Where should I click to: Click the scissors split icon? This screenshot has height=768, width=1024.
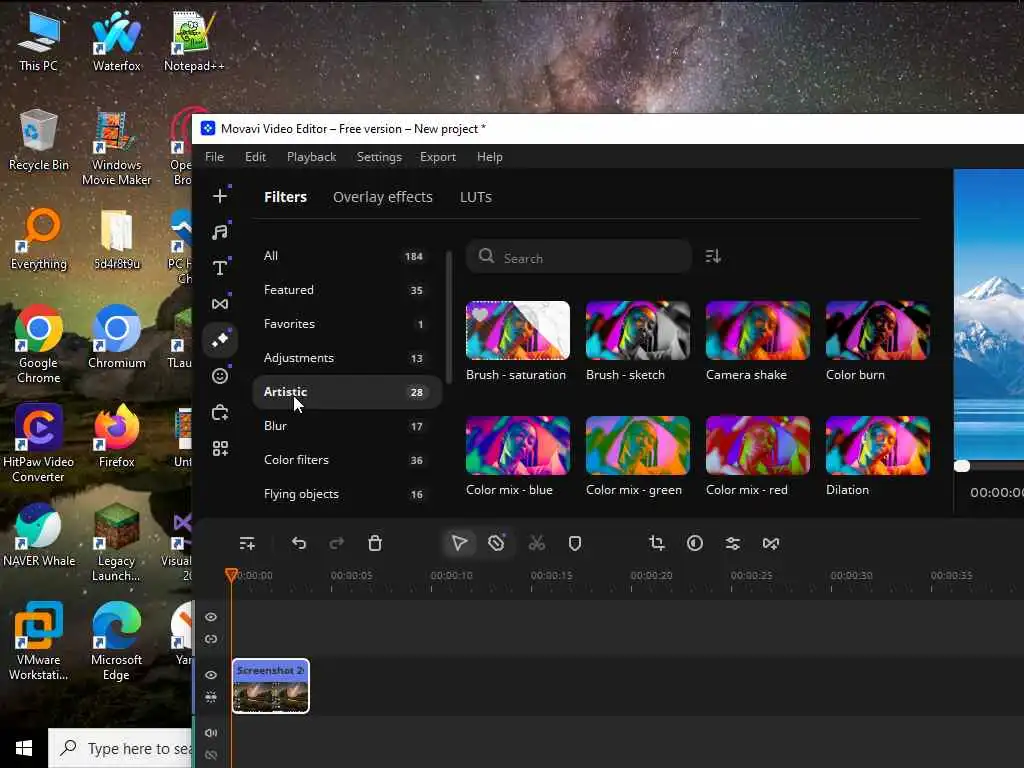click(x=537, y=543)
